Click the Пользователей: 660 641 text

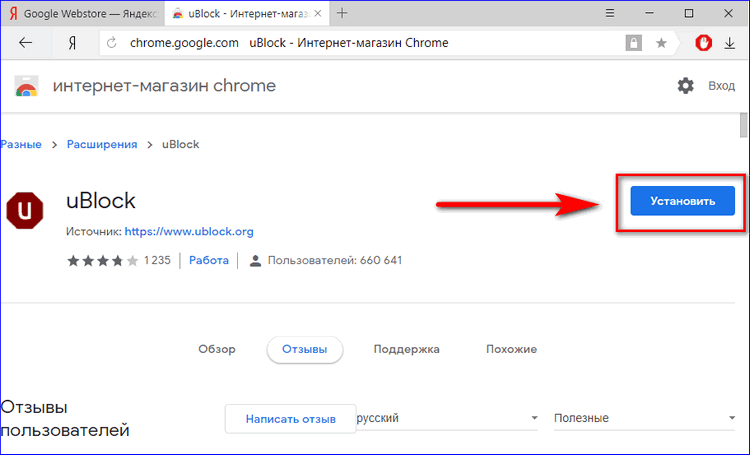(x=335, y=260)
